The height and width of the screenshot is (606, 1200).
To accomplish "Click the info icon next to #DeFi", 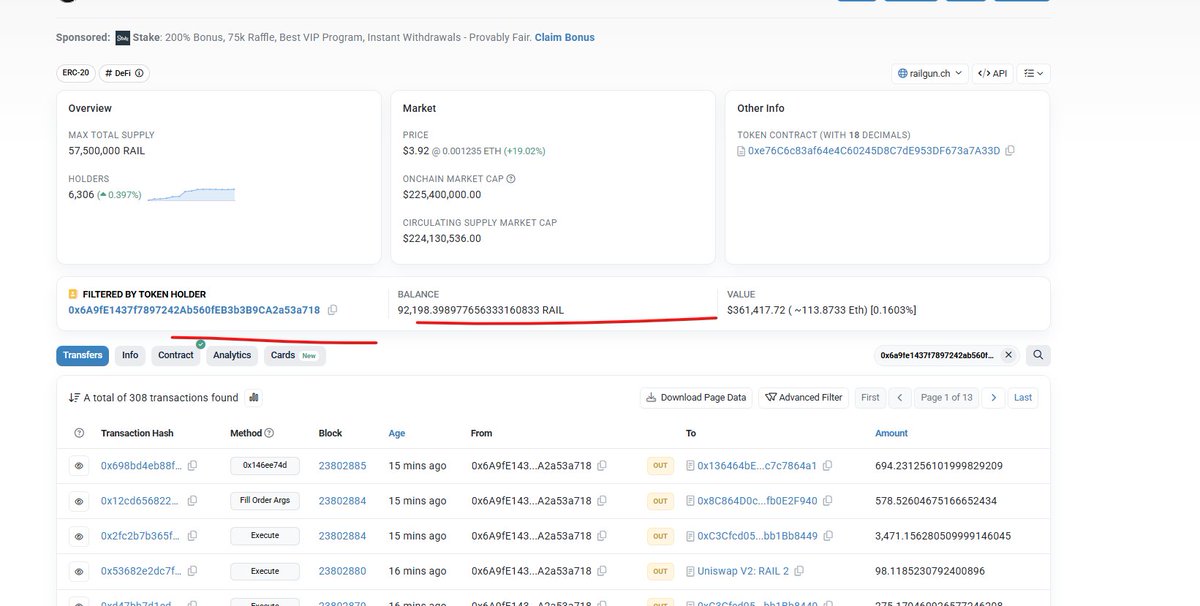I will [139, 72].
